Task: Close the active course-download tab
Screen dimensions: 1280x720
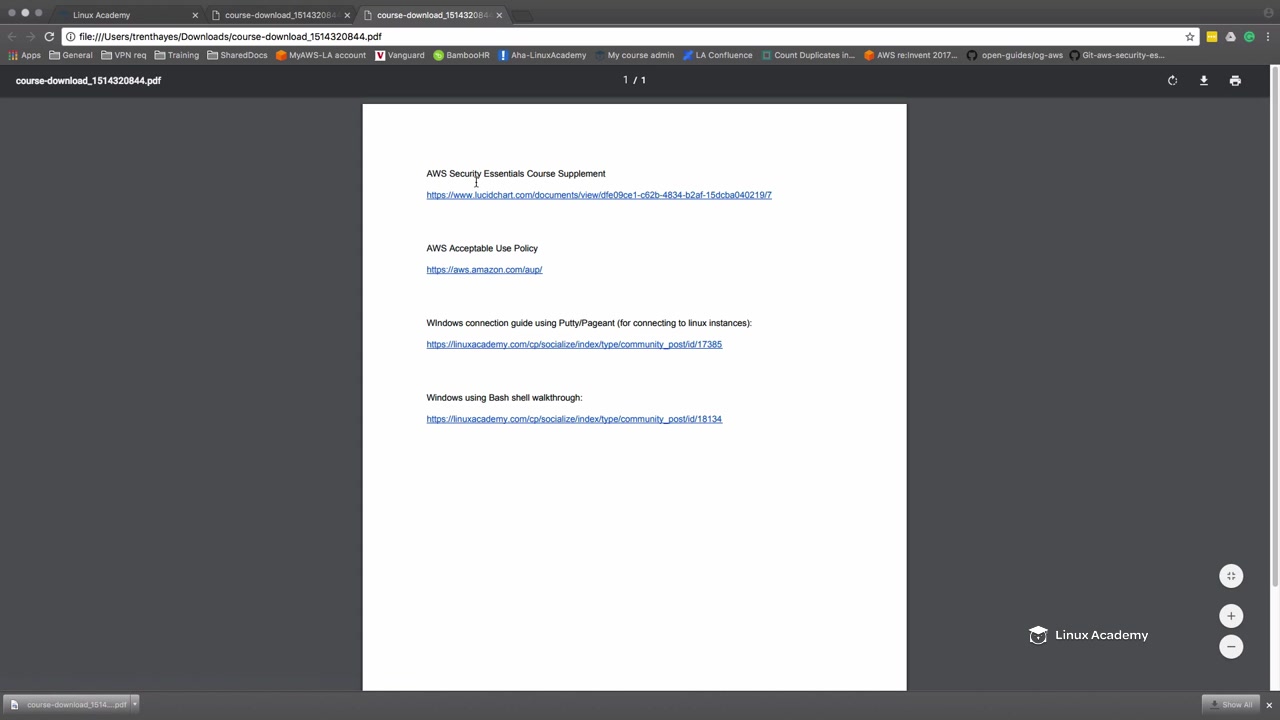Action: pos(499,15)
